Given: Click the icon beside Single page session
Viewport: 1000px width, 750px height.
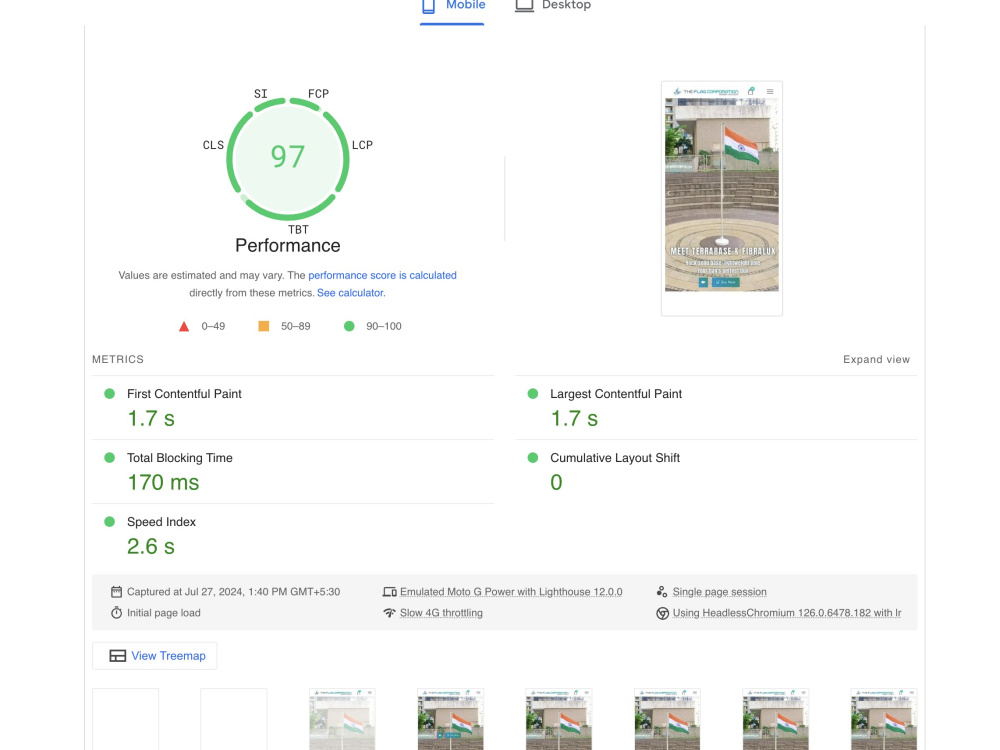Looking at the screenshot, I should tap(662, 592).
